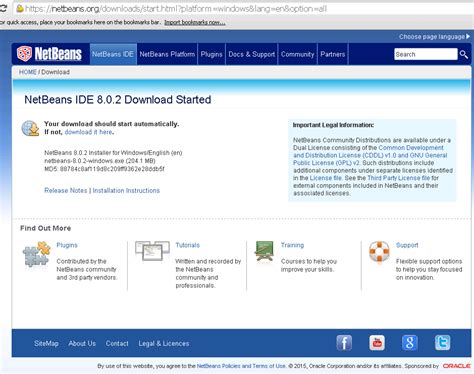
Task: Expand Choose page language
Action: click(434, 36)
